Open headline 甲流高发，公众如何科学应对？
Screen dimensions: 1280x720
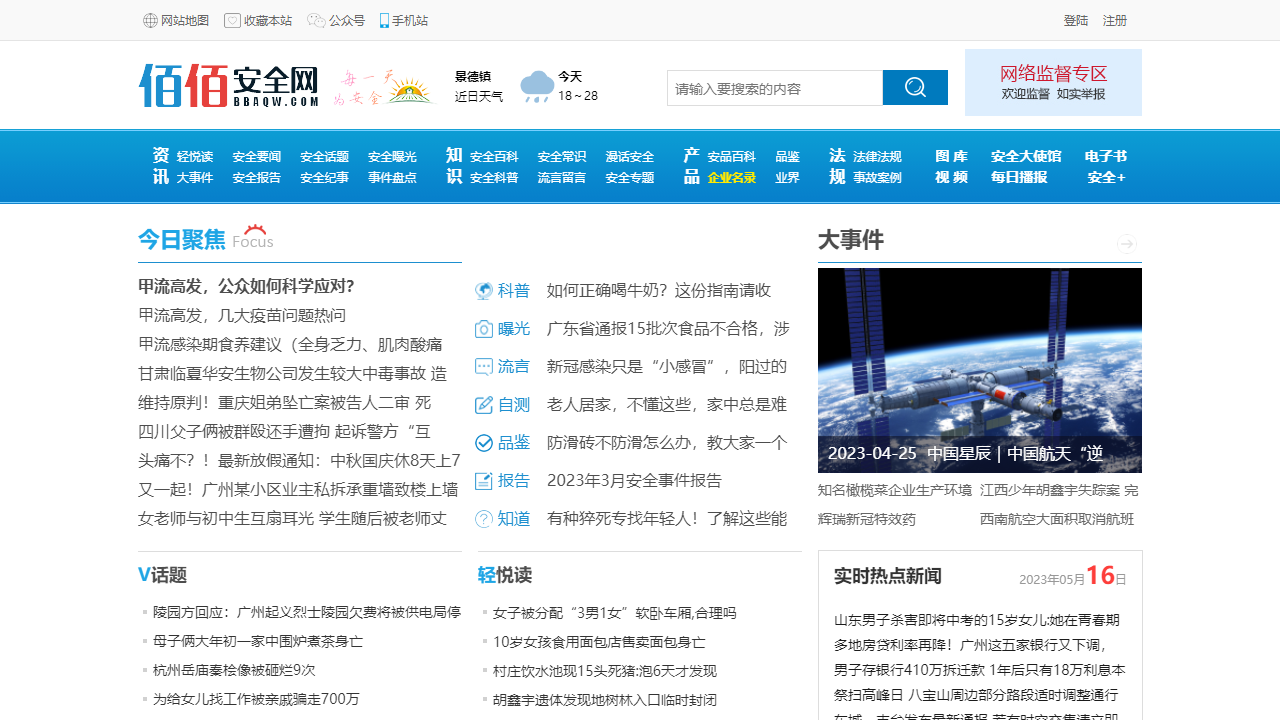click(x=246, y=286)
